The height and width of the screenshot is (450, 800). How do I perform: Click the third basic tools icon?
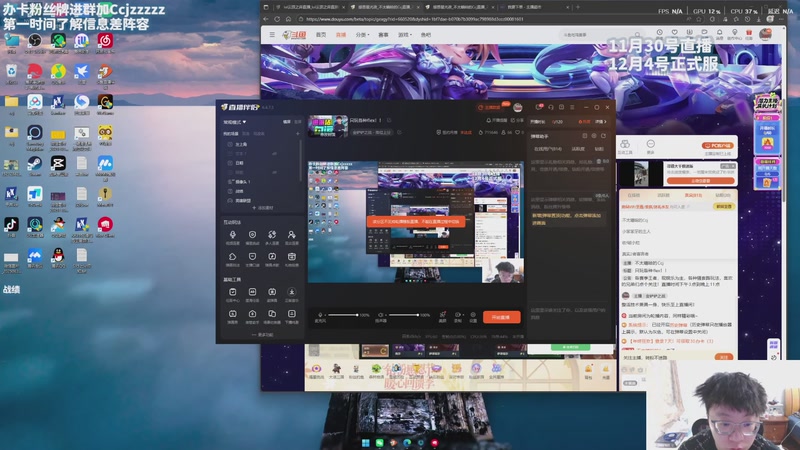(x=272, y=292)
